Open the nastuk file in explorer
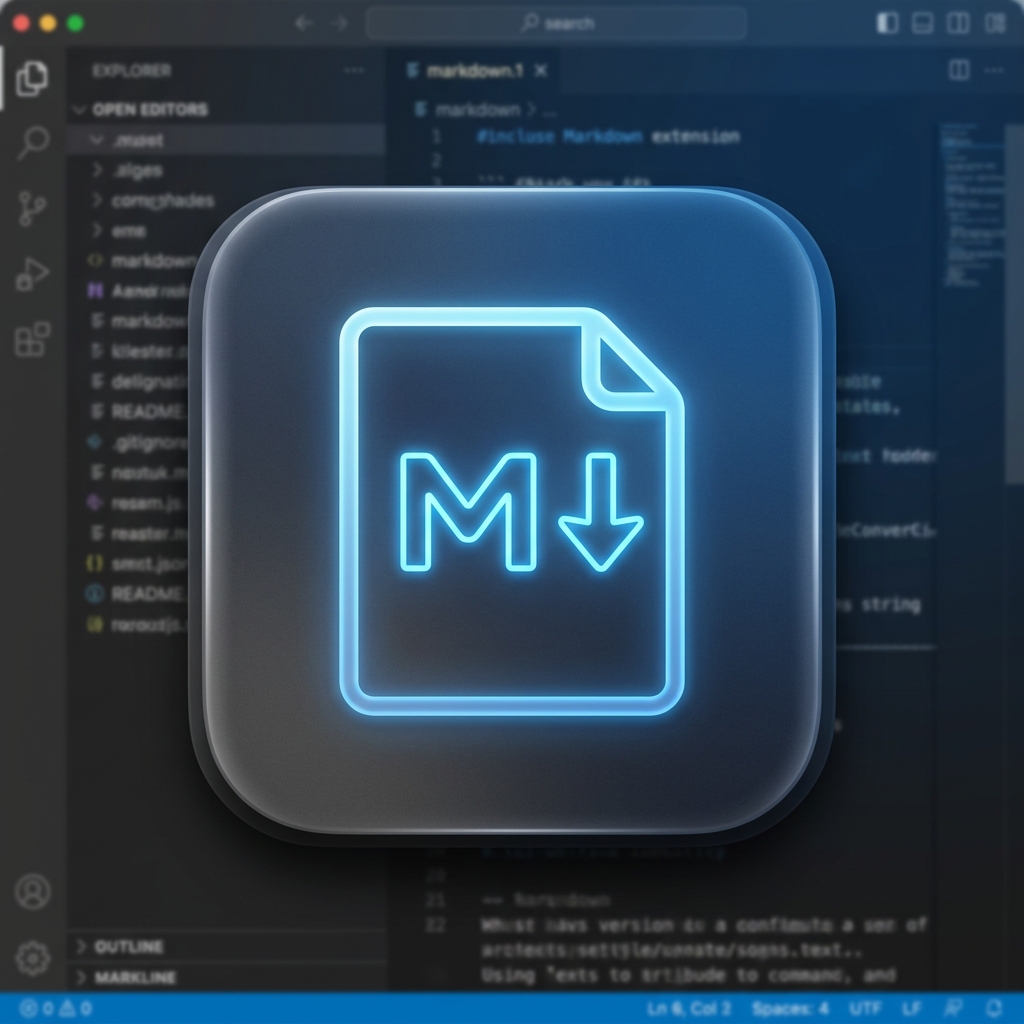Screen dimensions: 1024x1024 (138, 472)
